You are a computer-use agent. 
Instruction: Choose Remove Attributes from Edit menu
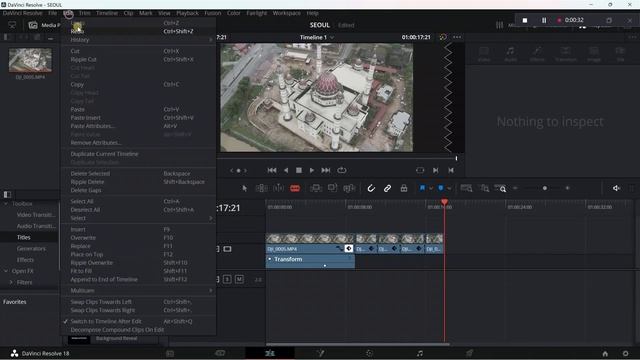tap(139, 142)
